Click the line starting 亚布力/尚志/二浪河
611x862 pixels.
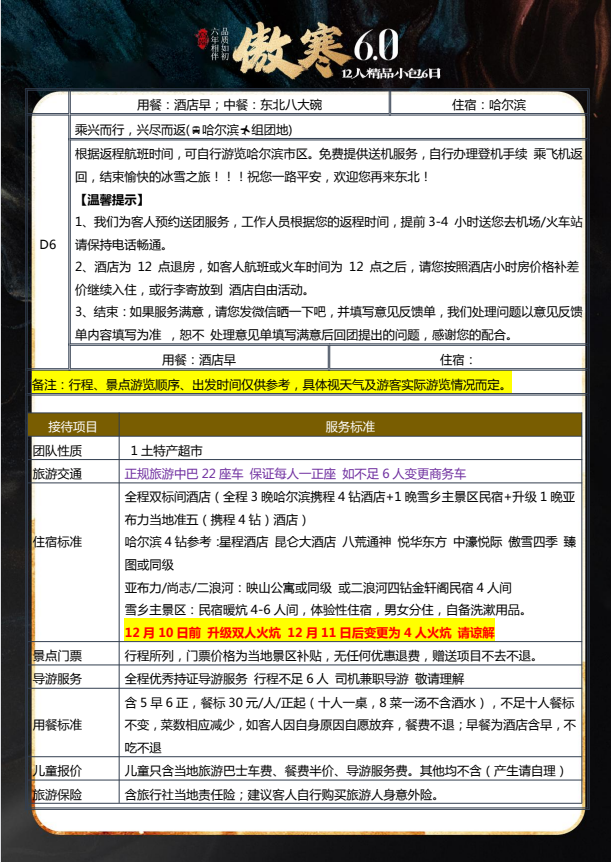[x=318, y=588]
